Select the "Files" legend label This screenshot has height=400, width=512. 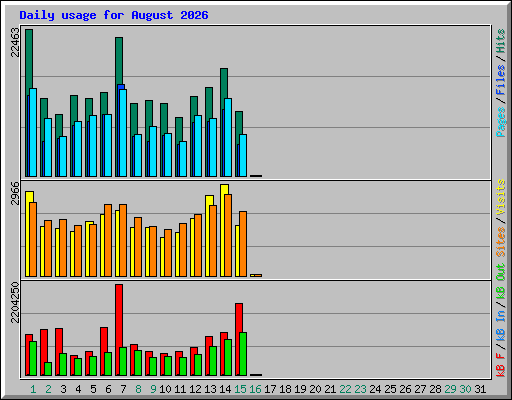501,79
